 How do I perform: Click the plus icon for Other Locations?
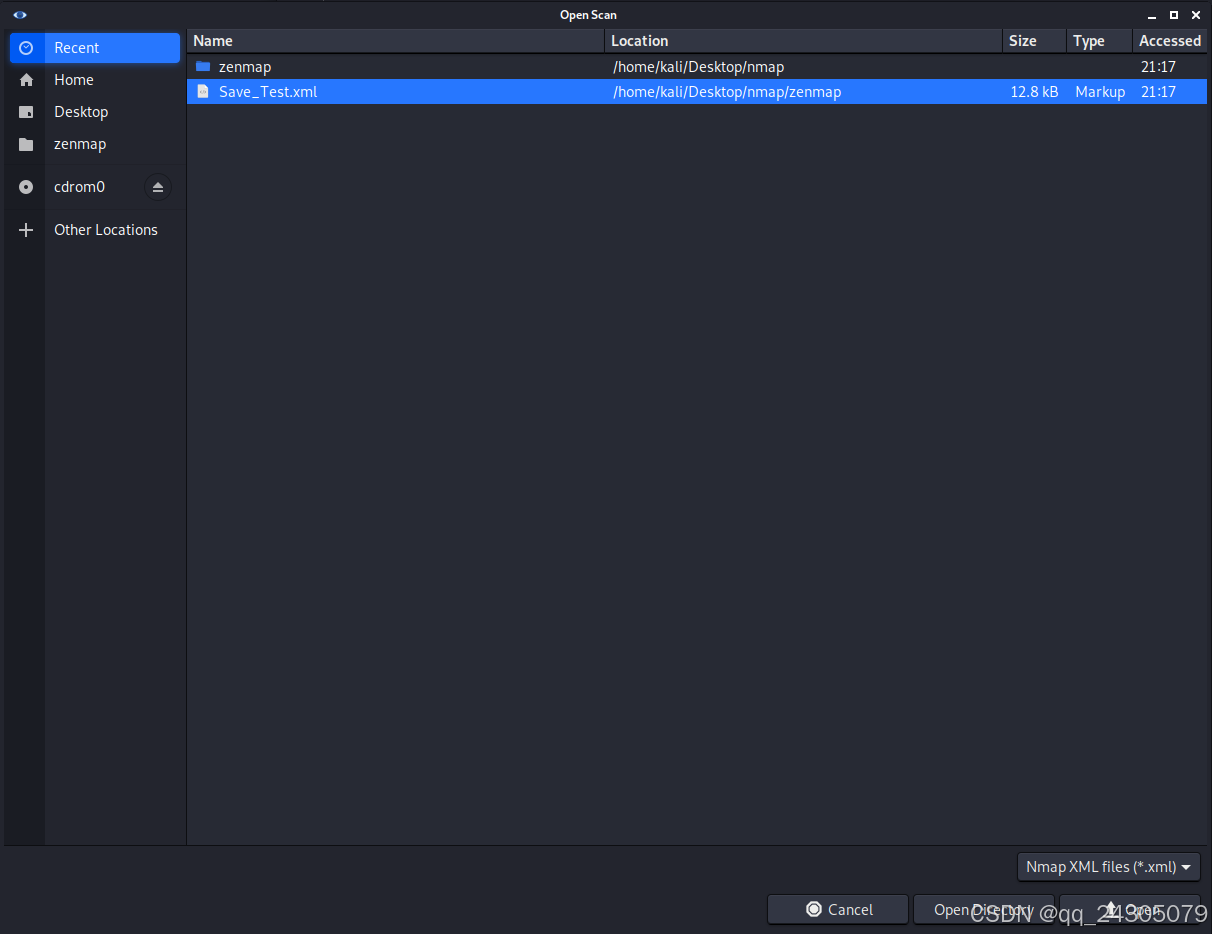point(26,230)
